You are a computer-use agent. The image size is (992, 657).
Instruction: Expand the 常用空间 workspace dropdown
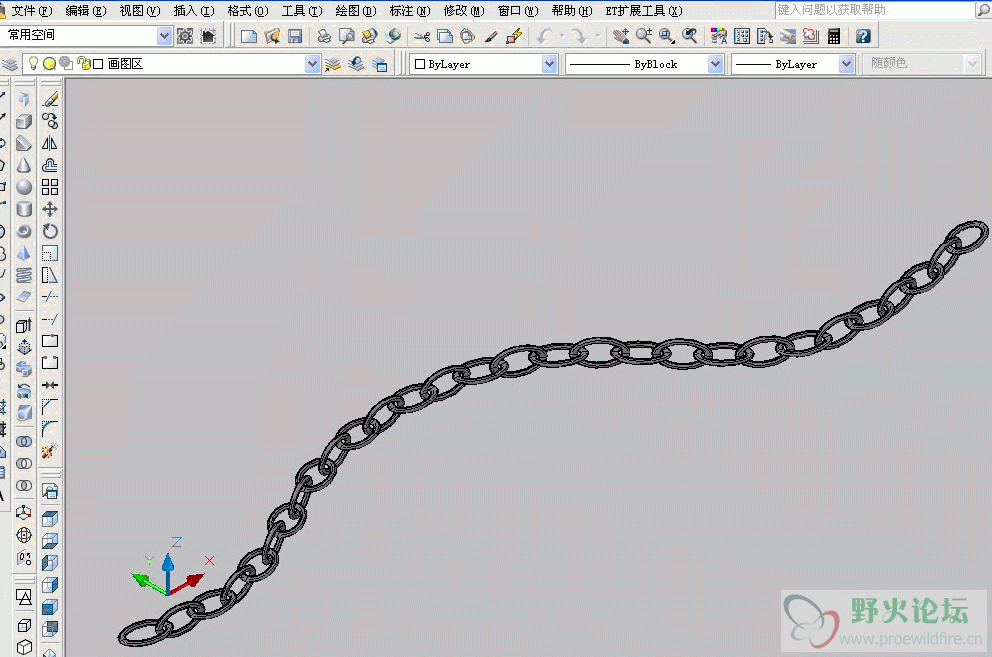tap(164, 35)
